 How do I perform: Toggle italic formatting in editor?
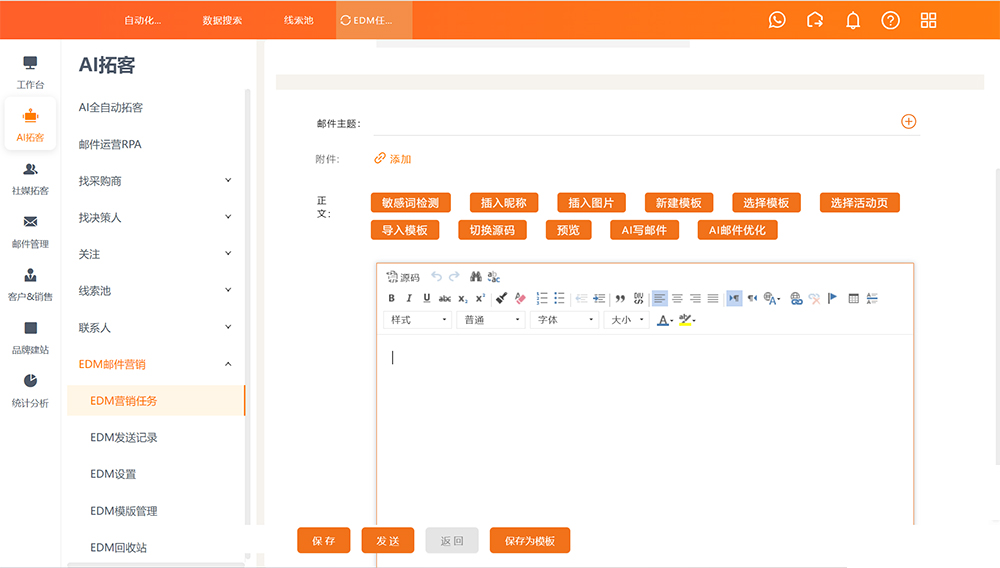[x=409, y=298]
